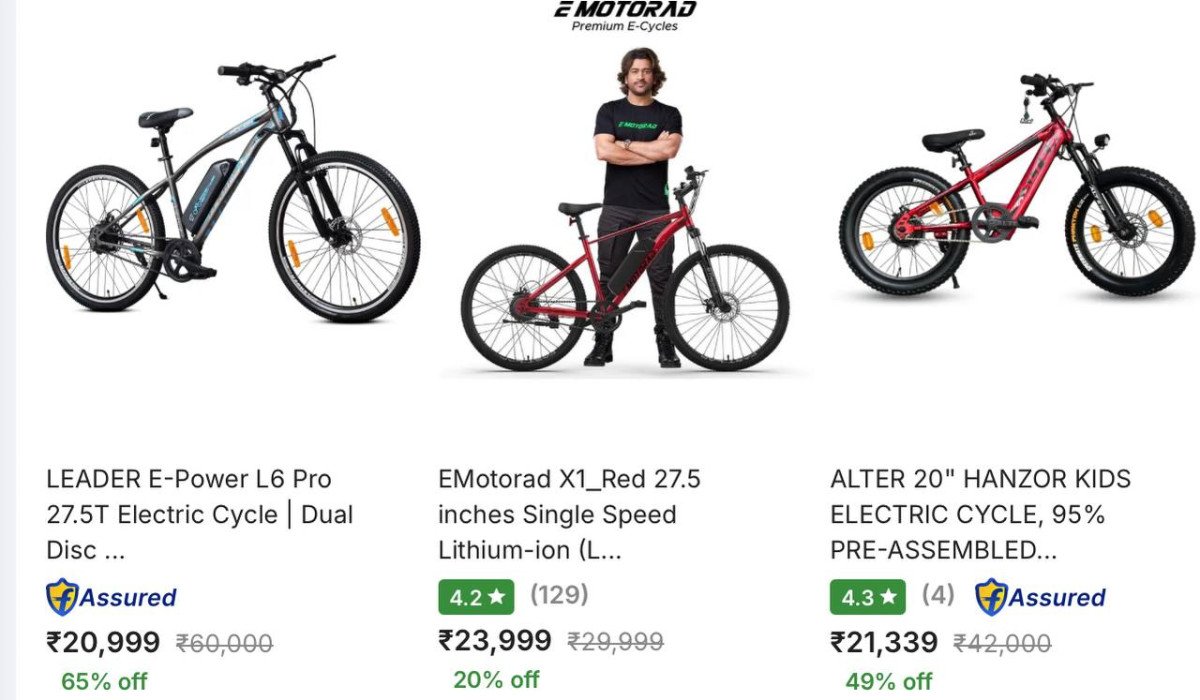
Task: Click the 4.3 star rating badge
Action: (x=867, y=597)
